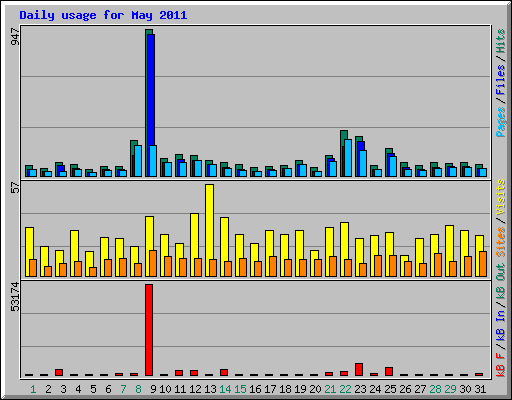Click the 947 axis maximum label
Viewport: 512px width, 400px height.
click(15, 37)
